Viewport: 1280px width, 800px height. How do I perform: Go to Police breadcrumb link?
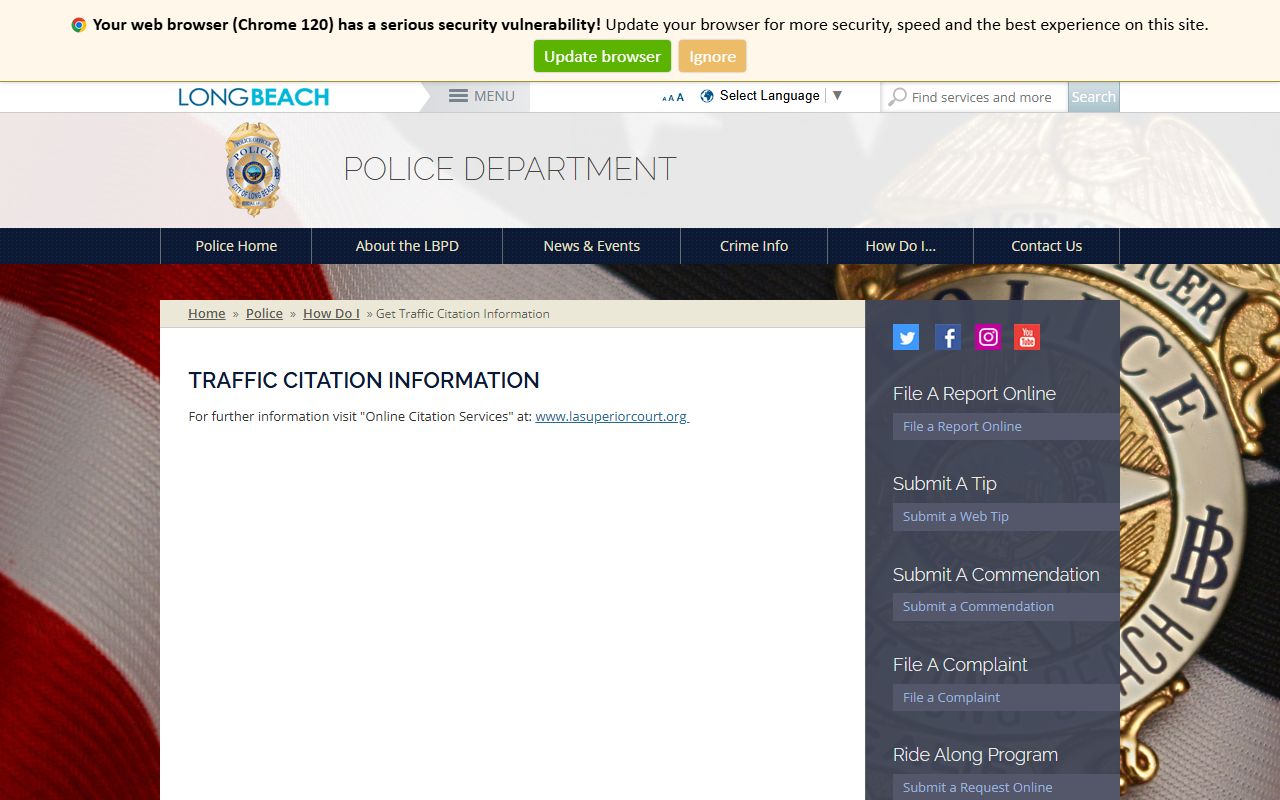pyautogui.click(x=264, y=313)
